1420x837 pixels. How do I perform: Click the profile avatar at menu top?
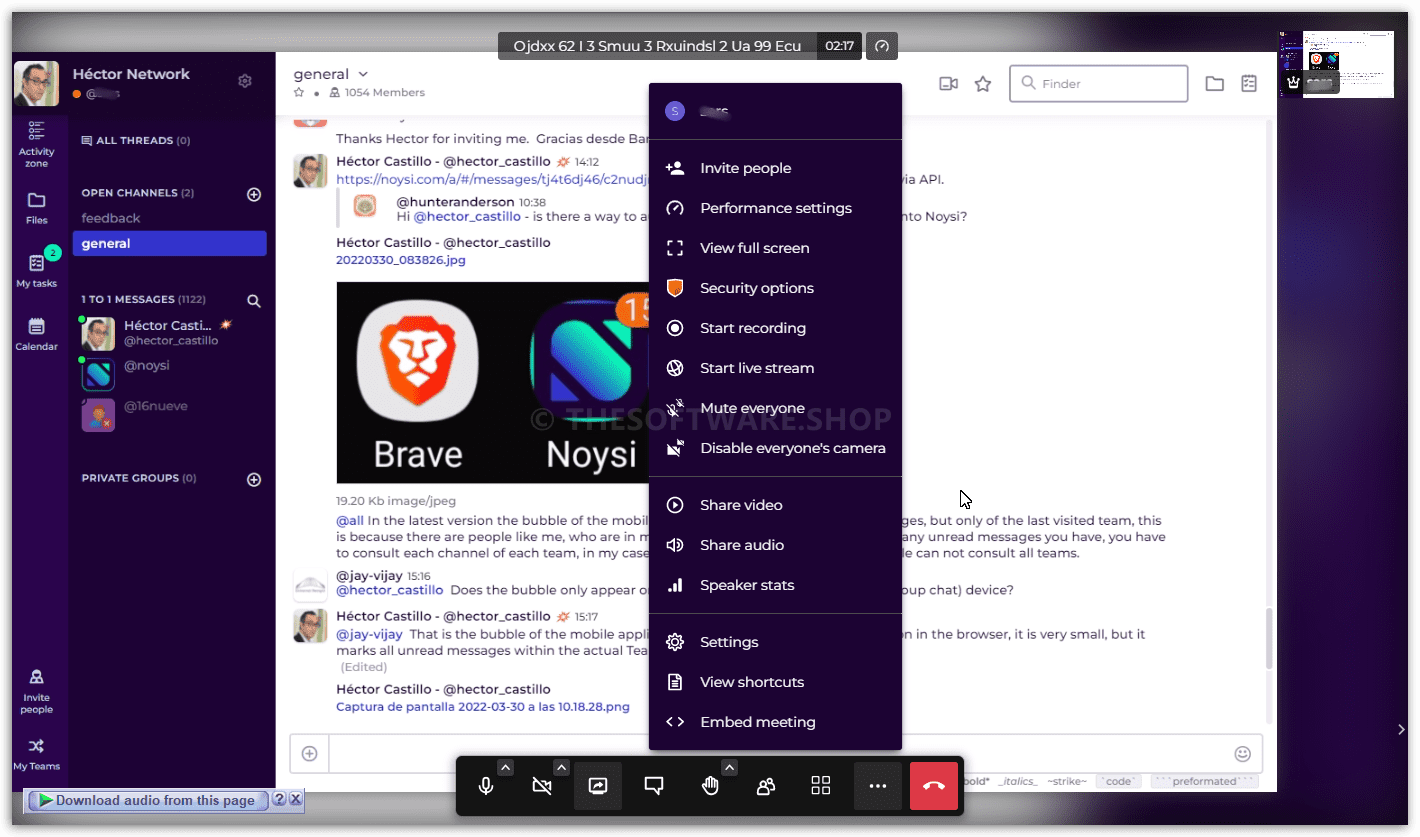[675, 111]
